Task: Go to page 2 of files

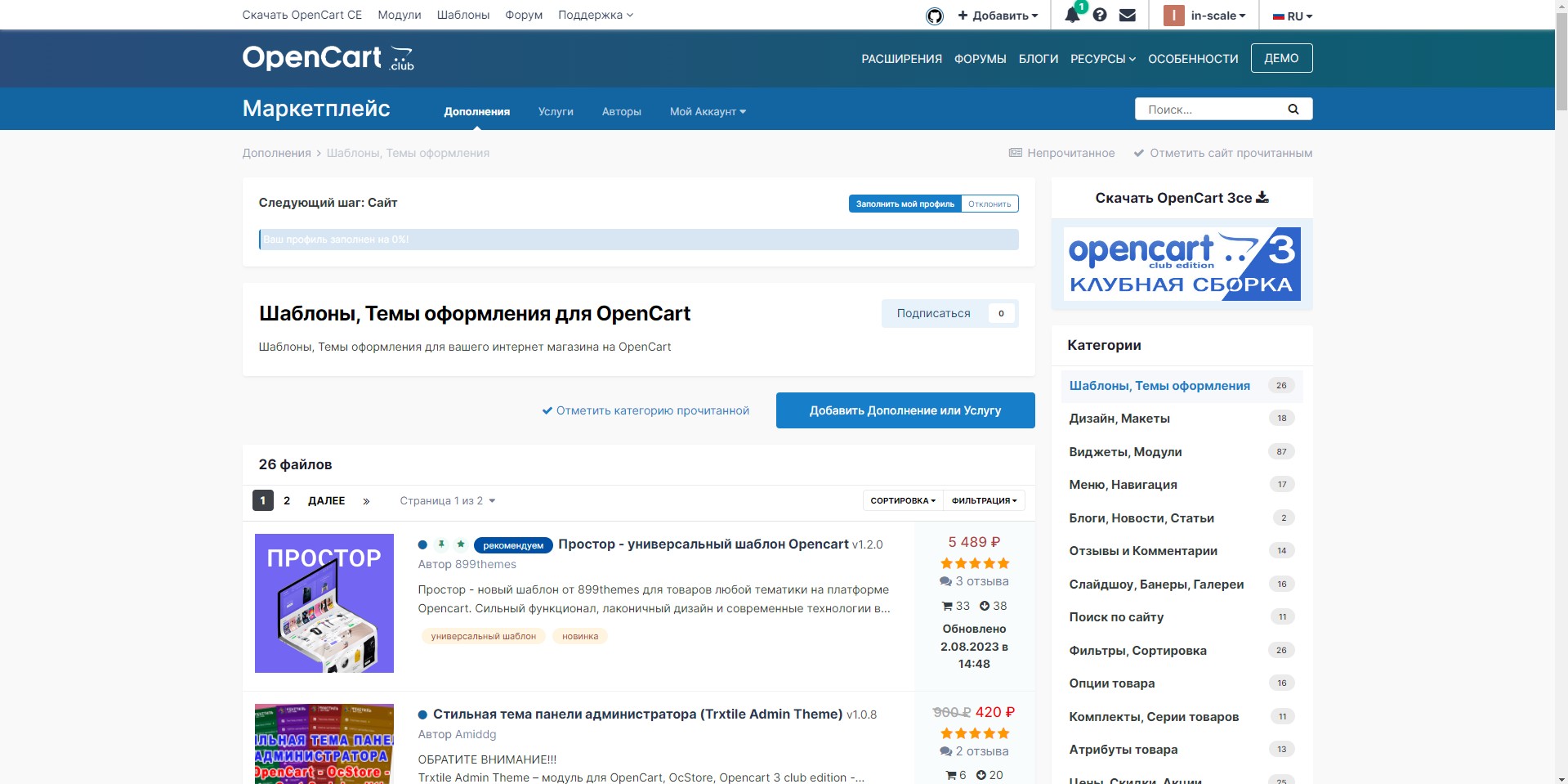Action: pyautogui.click(x=287, y=500)
